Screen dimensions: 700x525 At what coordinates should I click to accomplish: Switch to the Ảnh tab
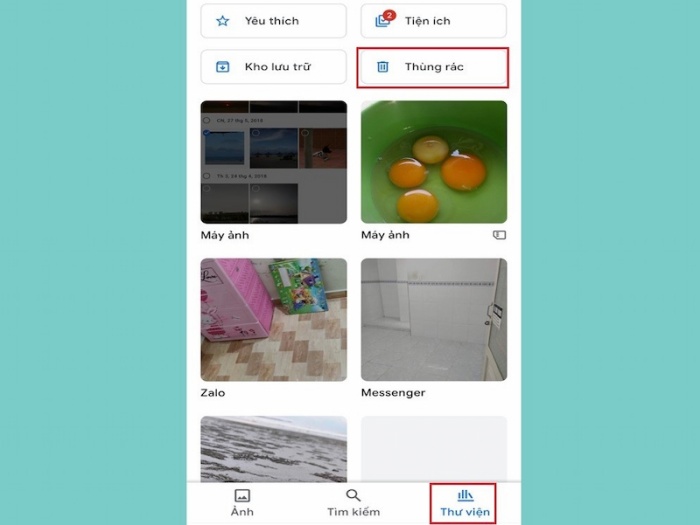242,503
